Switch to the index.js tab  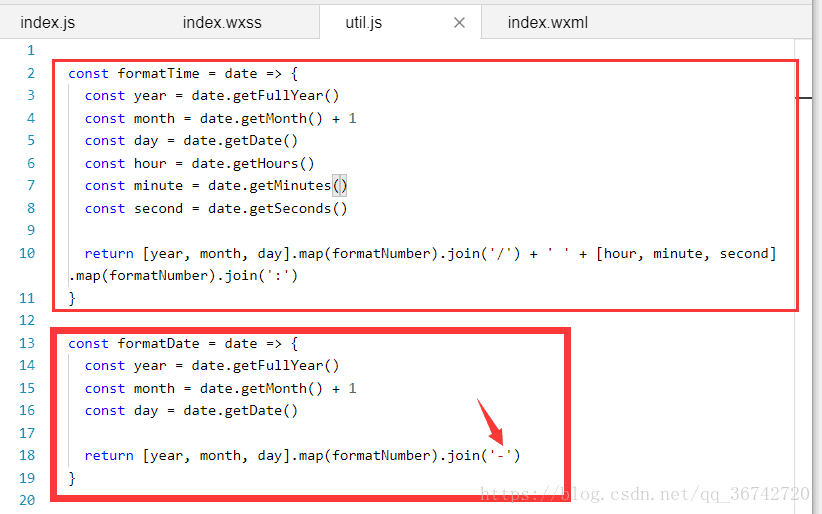click(x=48, y=23)
